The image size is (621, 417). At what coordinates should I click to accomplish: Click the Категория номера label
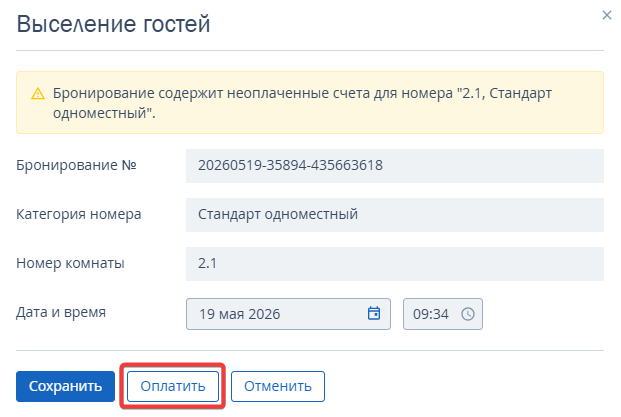[79, 214]
